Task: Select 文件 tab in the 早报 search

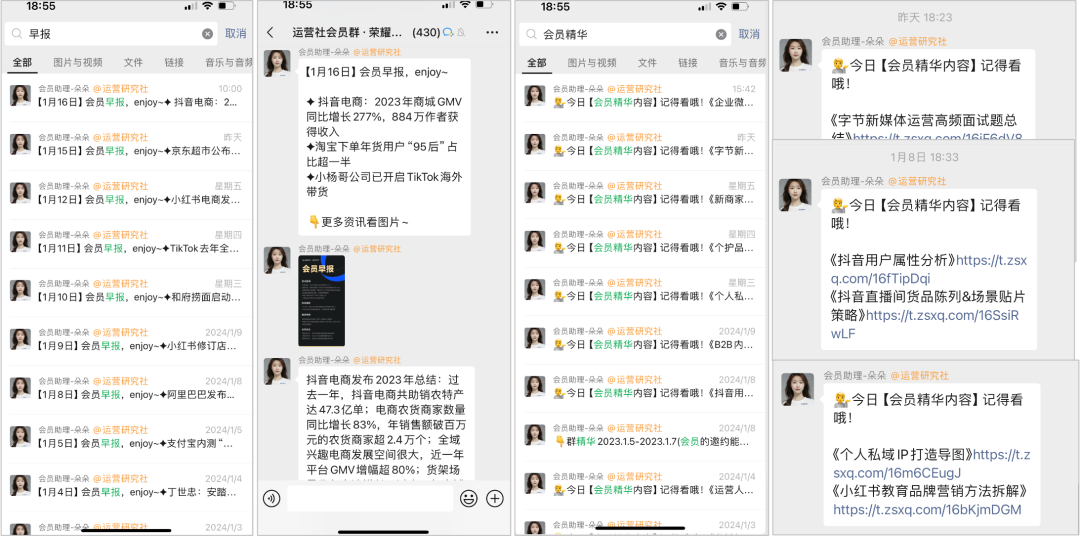Action: click(x=134, y=63)
